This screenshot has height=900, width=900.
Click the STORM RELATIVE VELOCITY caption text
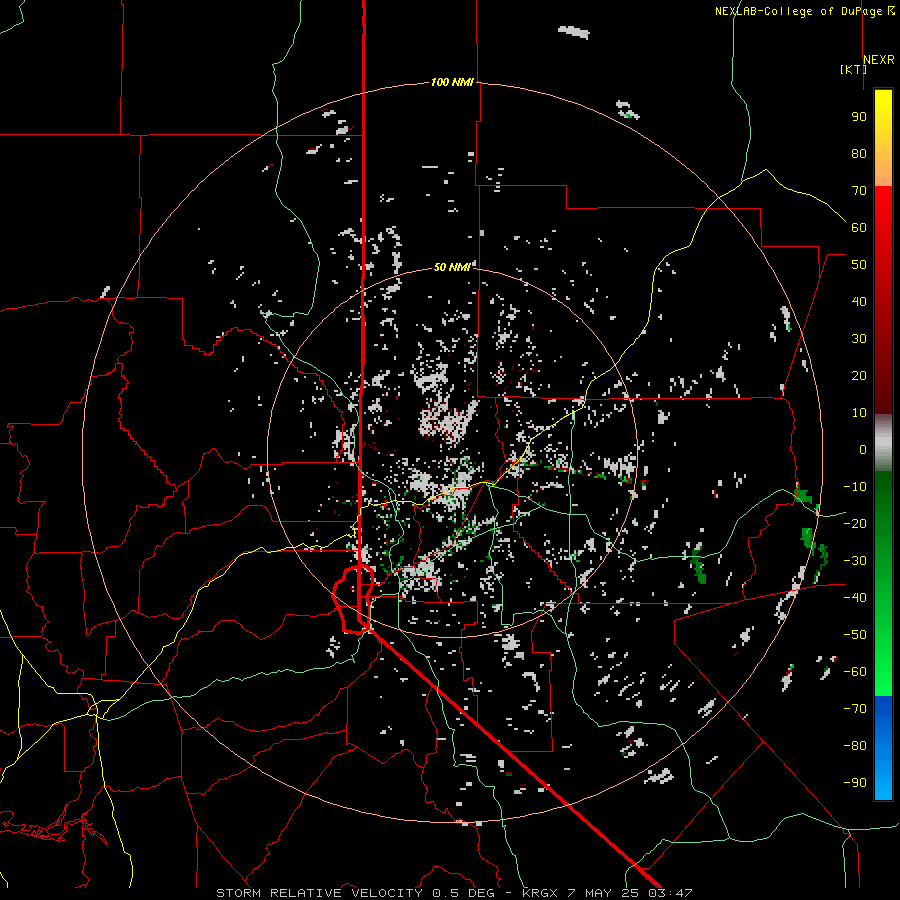(x=319, y=893)
